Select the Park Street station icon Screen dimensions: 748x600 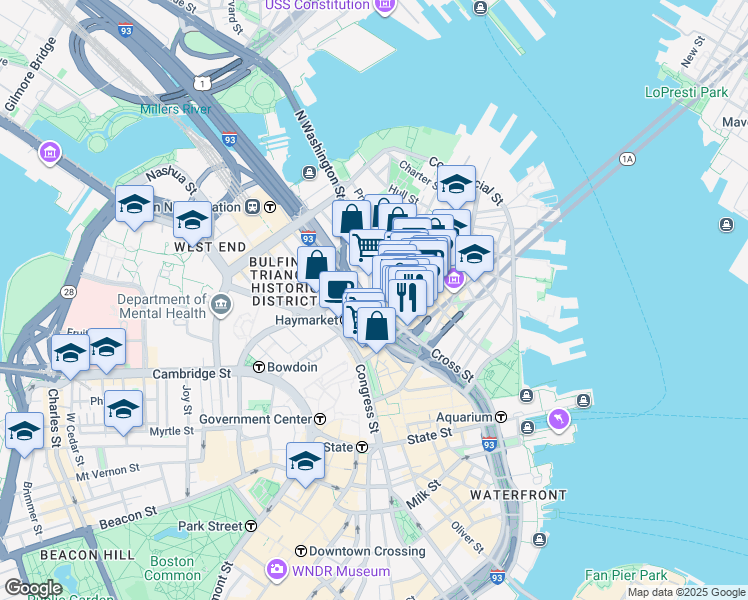251,526
